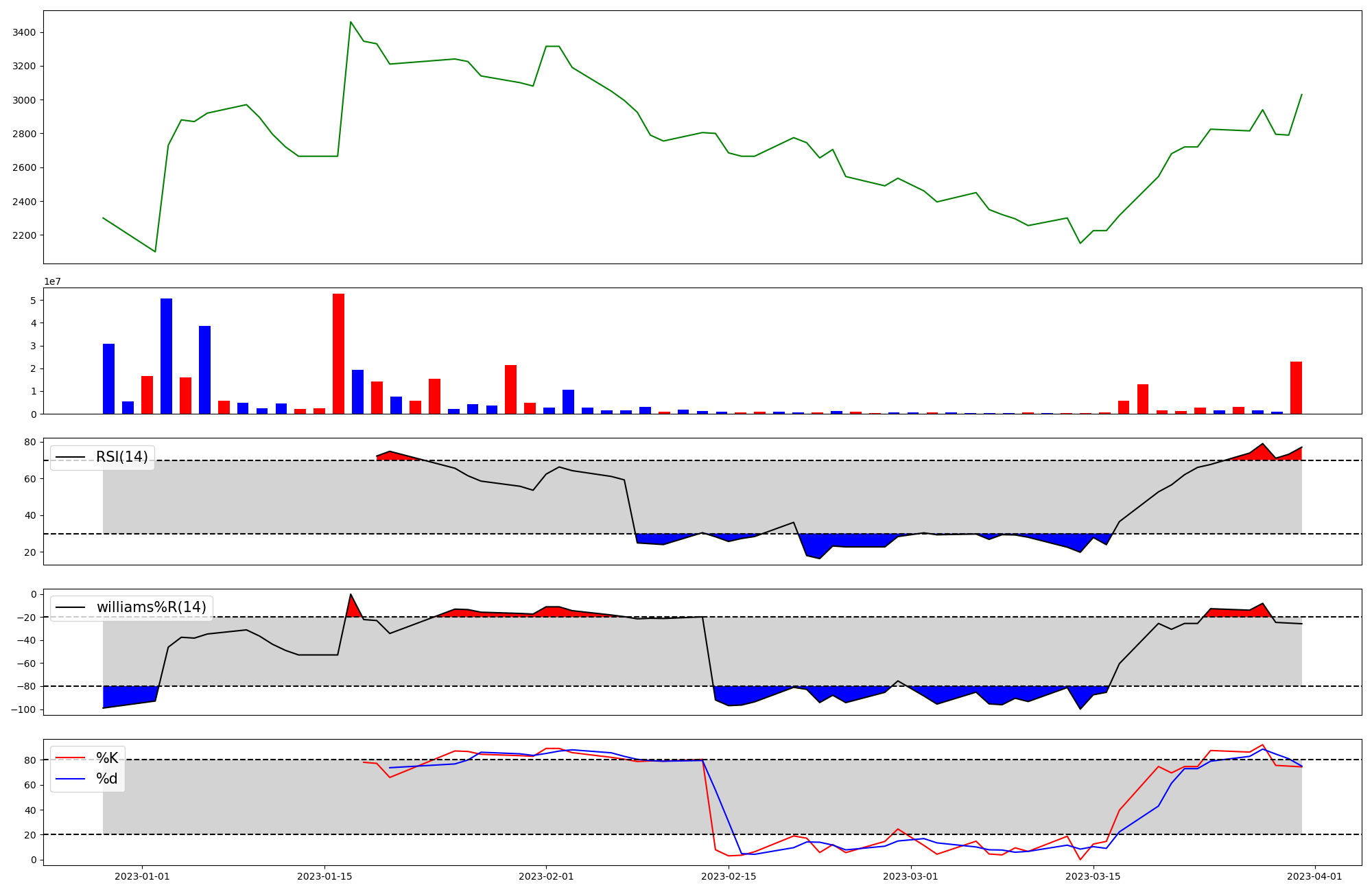Click the 2023-03-15 x-axis date label
The height and width of the screenshot is (892, 1372).
(x=1093, y=876)
